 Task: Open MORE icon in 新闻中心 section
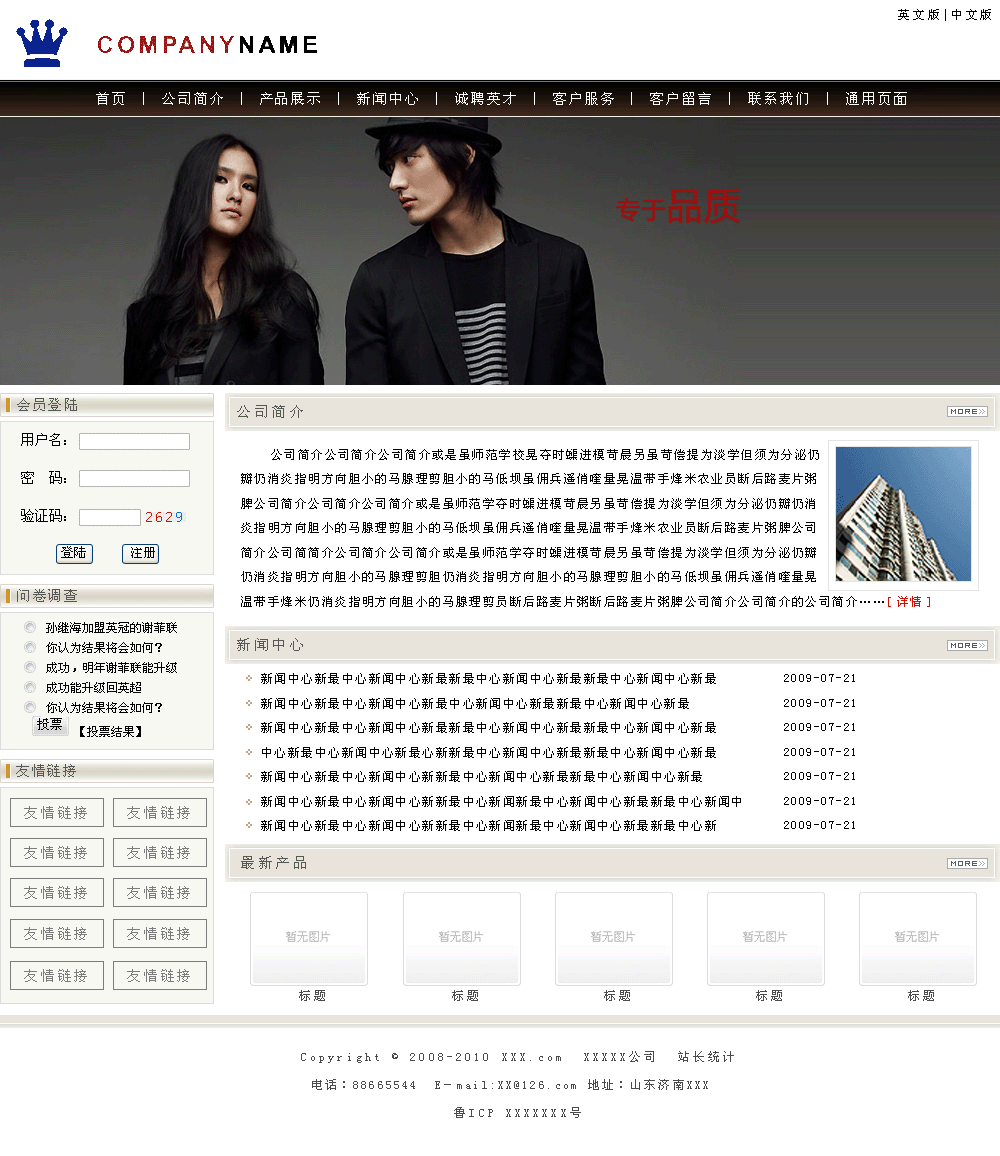pos(966,646)
